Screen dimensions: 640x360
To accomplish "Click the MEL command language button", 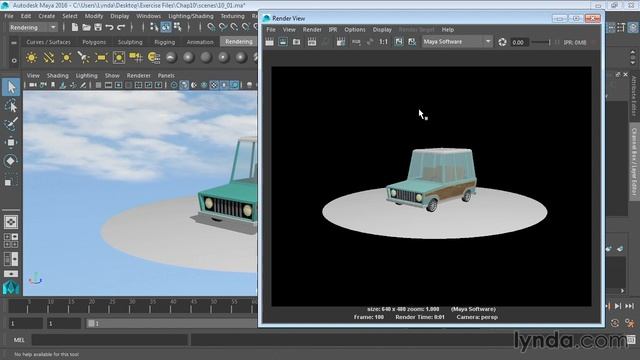I will tap(19, 340).
